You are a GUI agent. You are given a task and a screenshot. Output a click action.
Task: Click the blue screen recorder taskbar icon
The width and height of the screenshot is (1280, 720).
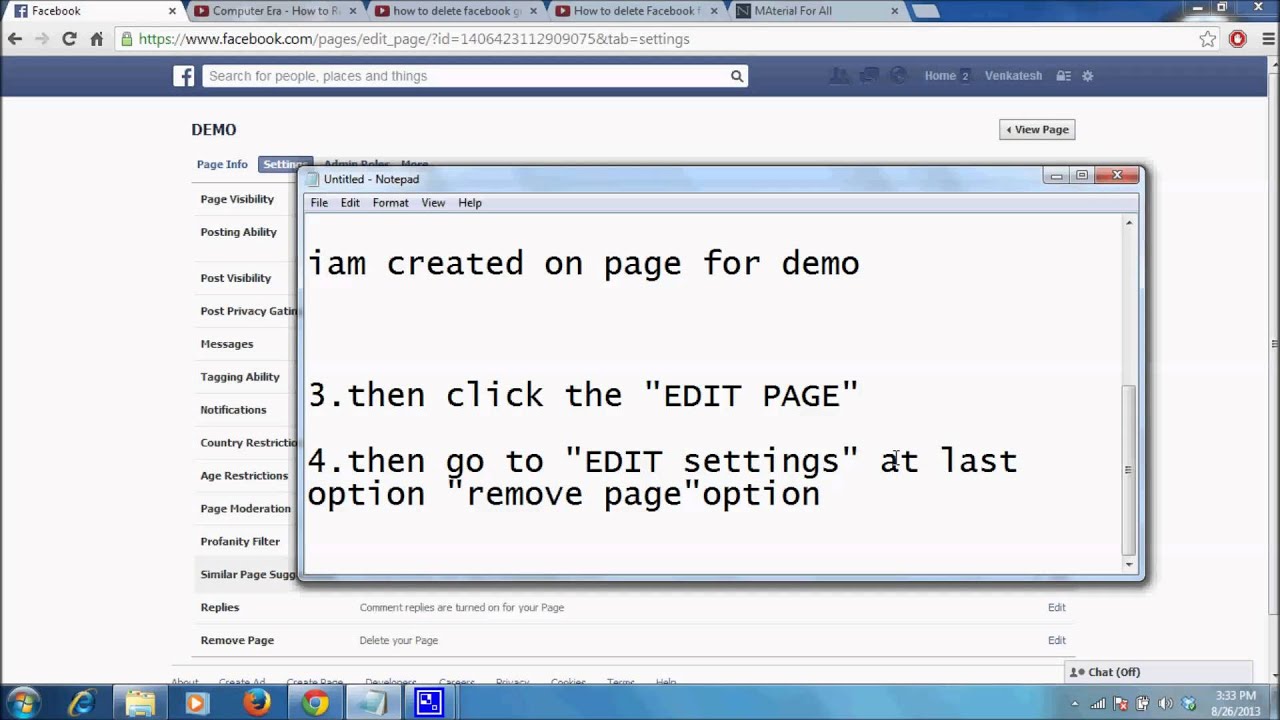click(430, 703)
